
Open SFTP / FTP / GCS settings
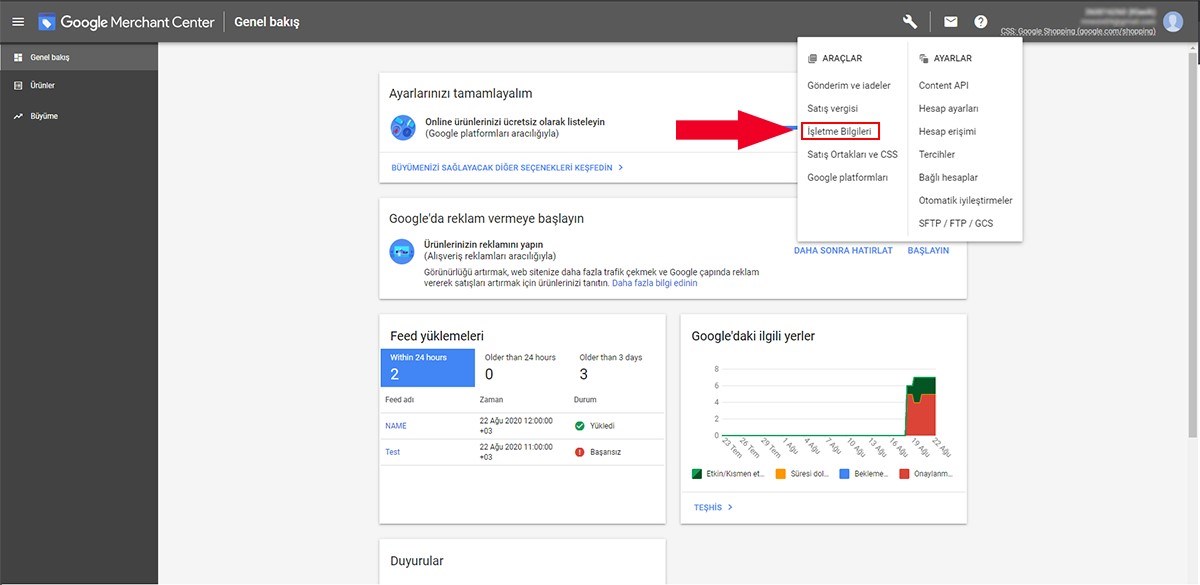tap(956, 223)
